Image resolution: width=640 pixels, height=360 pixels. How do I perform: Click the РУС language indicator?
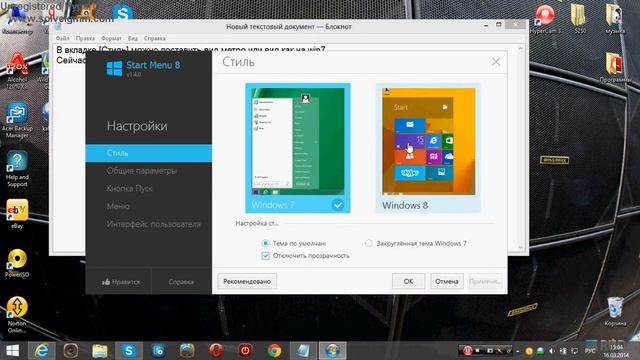tap(590, 351)
